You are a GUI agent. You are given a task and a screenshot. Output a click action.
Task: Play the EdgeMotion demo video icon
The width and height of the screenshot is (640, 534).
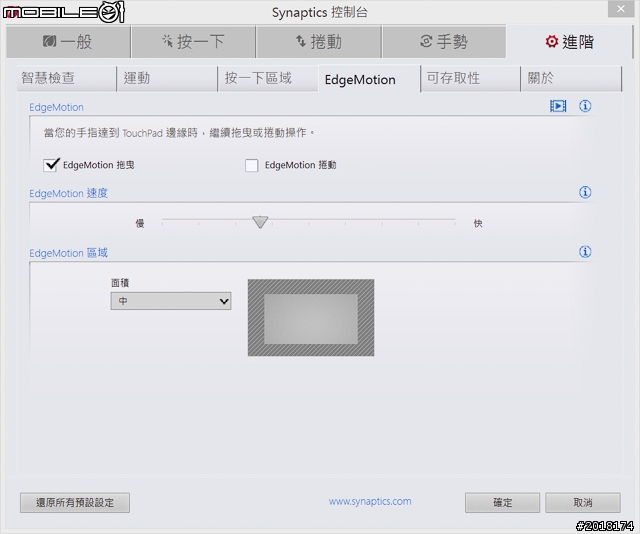coord(558,106)
